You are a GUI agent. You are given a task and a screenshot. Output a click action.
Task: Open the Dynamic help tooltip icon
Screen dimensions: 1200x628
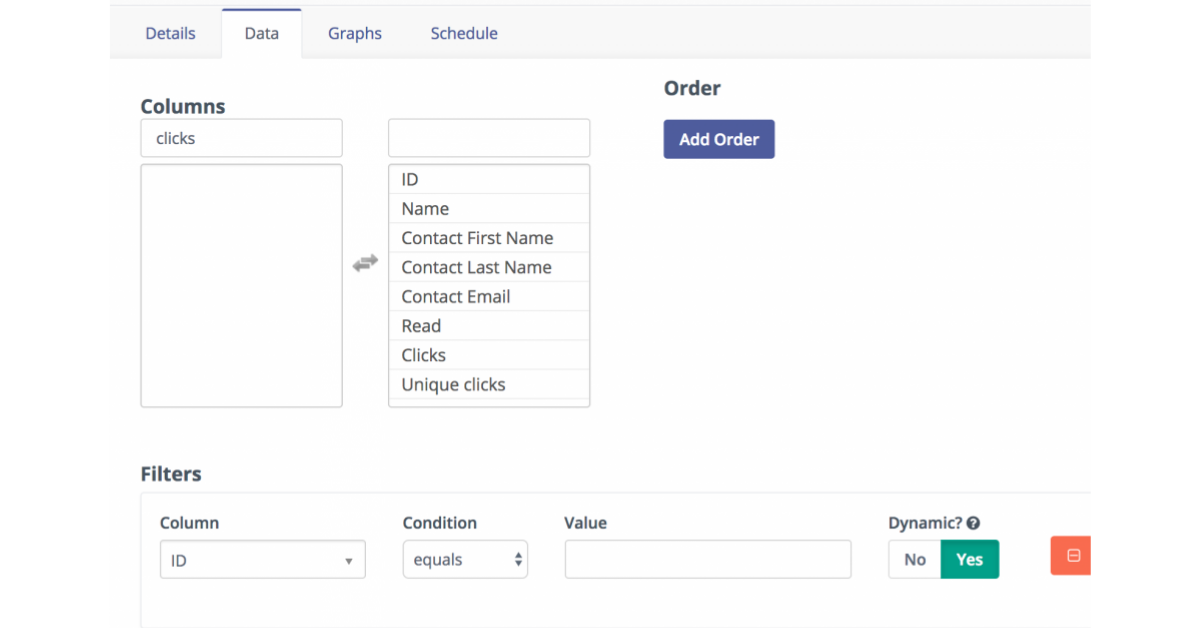pyautogui.click(x=973, y=522)
